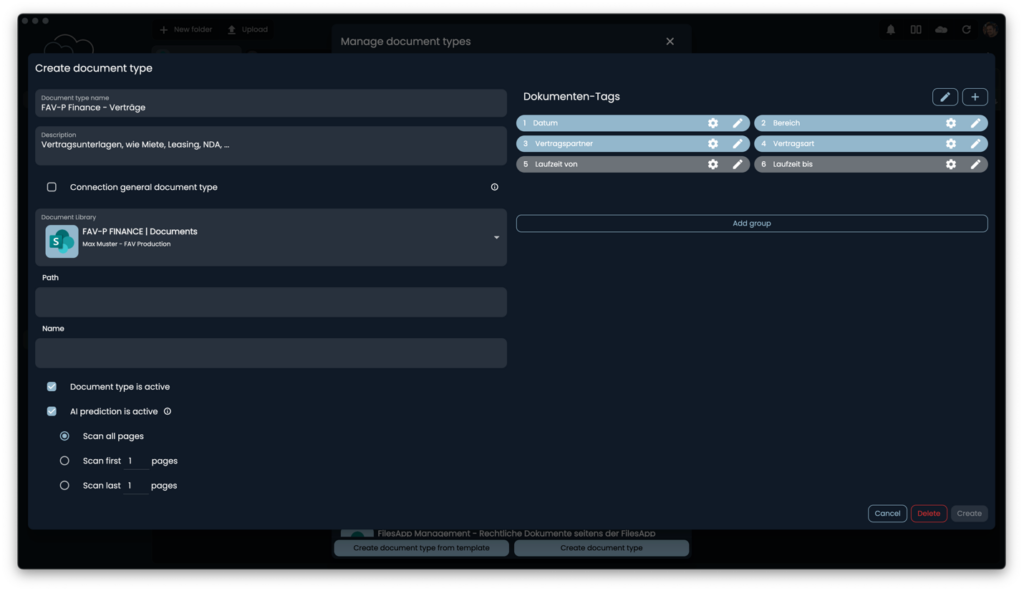Select the Laufzeit bis tag label

click(x=793, y=165)
